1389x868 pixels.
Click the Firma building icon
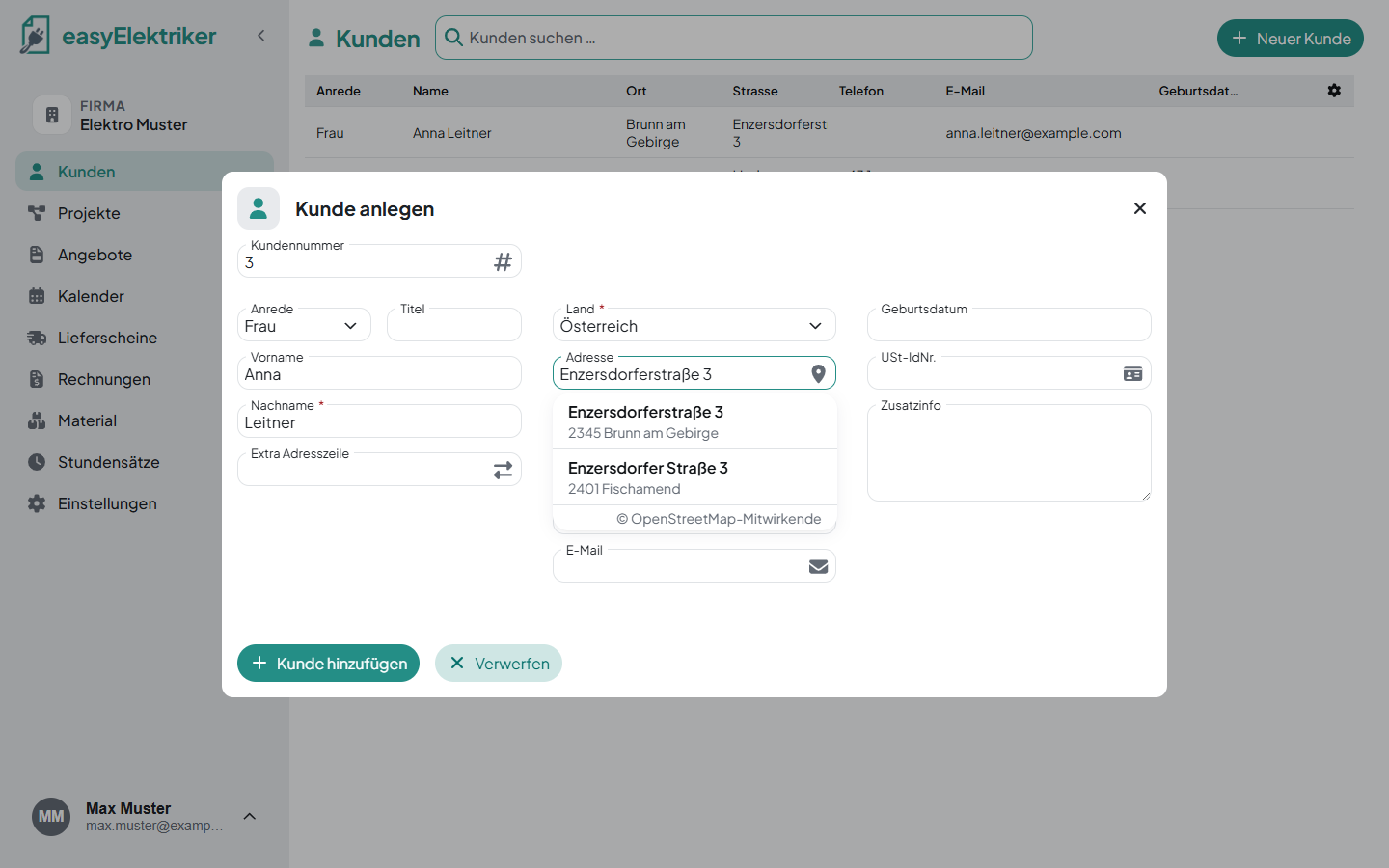point(52,115)
